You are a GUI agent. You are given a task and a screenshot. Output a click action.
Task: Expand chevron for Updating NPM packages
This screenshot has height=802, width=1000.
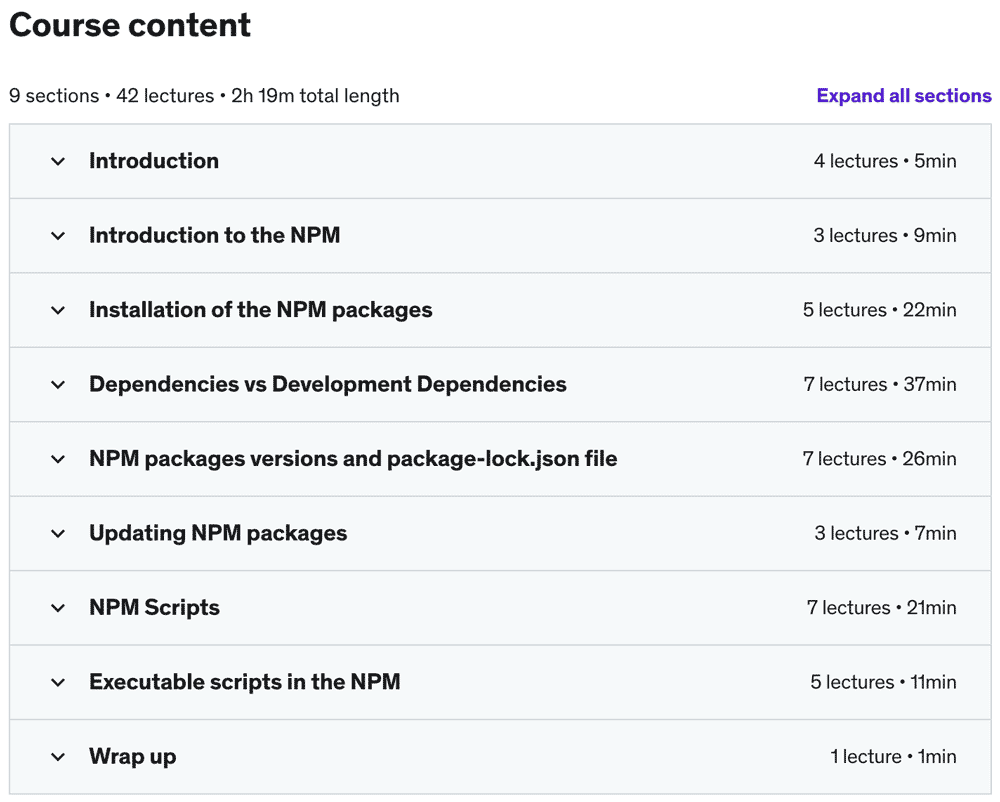pyautogui.click(x=58, y=534)
